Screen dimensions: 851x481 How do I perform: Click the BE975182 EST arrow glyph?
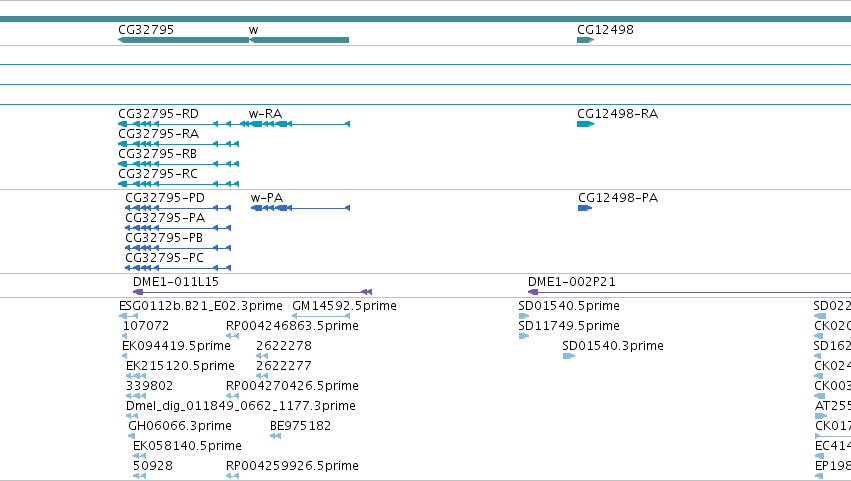[276, 436]
